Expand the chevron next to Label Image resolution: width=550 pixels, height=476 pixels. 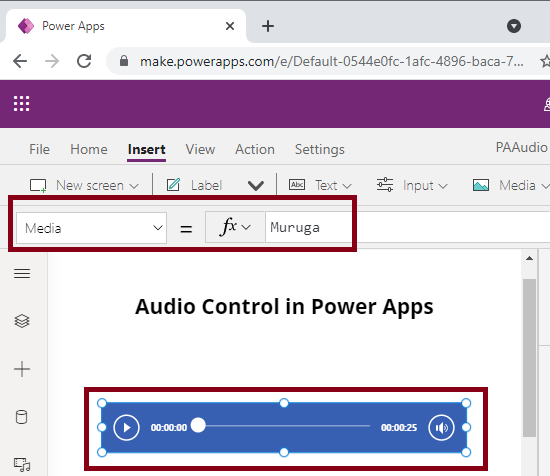point(256,186)
